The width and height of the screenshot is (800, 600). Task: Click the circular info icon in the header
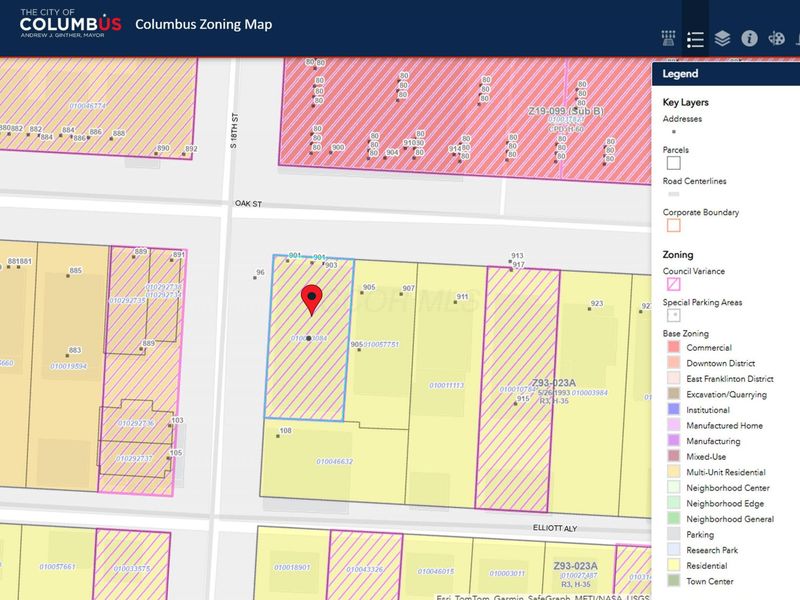pos(749,38)
